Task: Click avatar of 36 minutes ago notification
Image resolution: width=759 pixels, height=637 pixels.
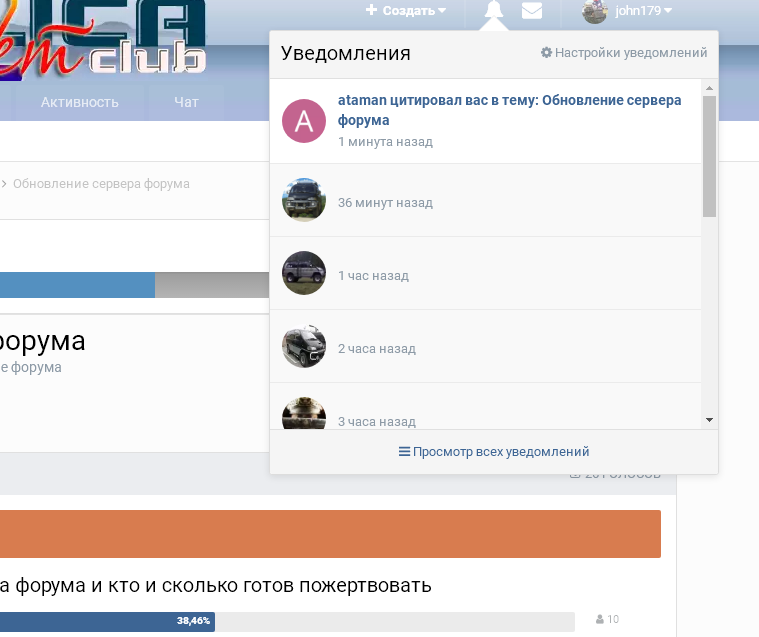Action: (x=304, y=200)
